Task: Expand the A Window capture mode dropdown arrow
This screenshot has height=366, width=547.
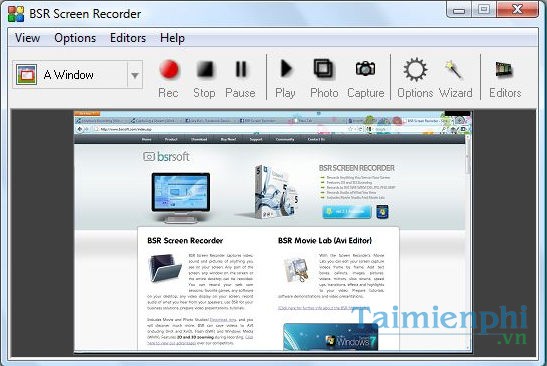Action: [x=135, y=75]
